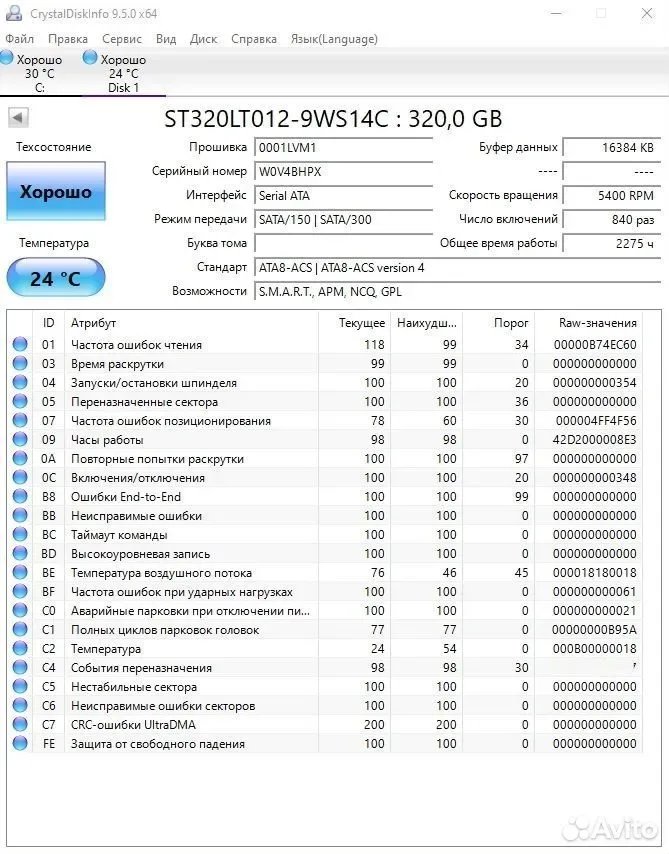
Task: Click status icon for FE Защита от свободного падения
Action: click(20, 743)
